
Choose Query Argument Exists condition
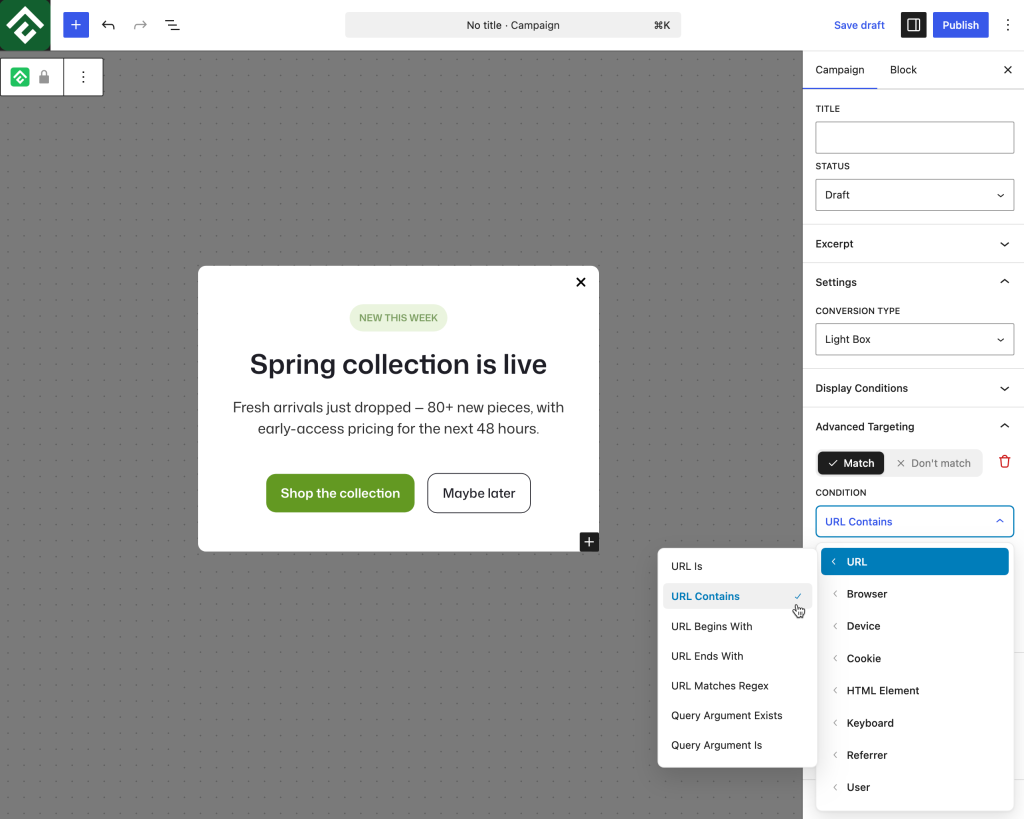pyautogui.click(x=737, y=715)
